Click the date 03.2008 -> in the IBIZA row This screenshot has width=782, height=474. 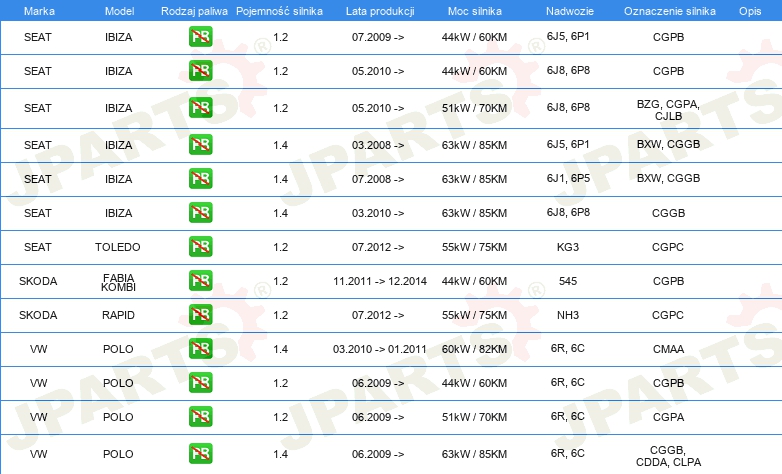click(378, 145)
